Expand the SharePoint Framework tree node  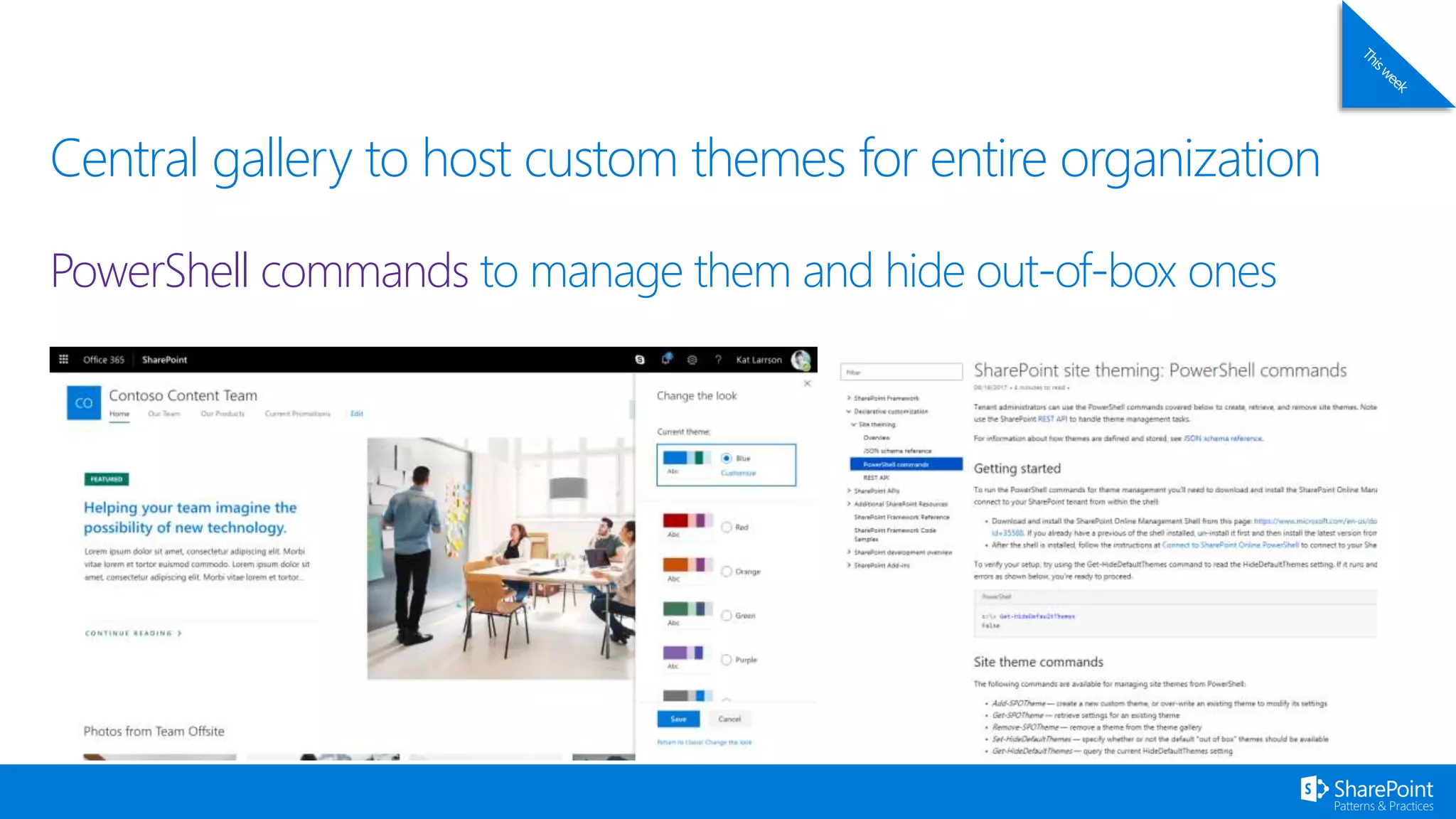tap(848, 398)
